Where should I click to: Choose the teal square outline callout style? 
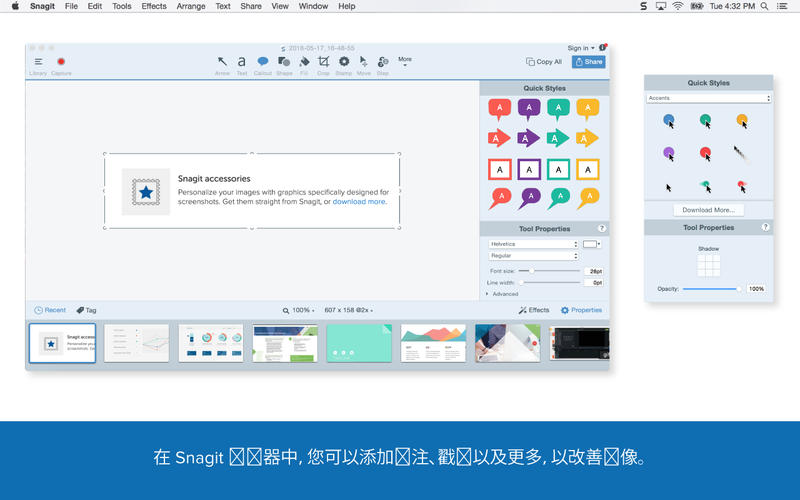click(558, 170)
